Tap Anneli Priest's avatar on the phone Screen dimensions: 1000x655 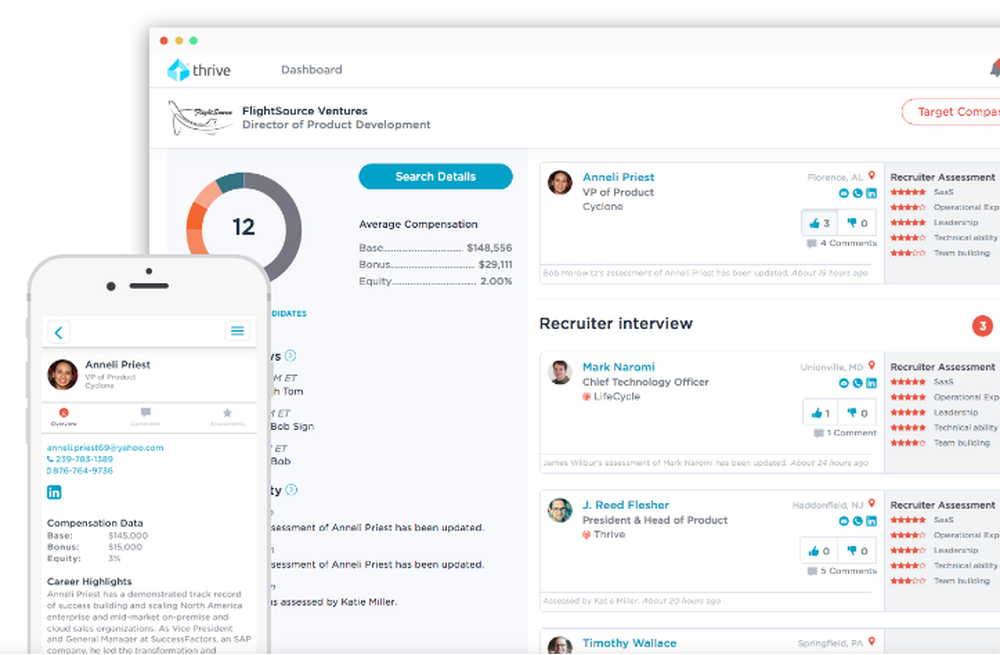[62, 374]
